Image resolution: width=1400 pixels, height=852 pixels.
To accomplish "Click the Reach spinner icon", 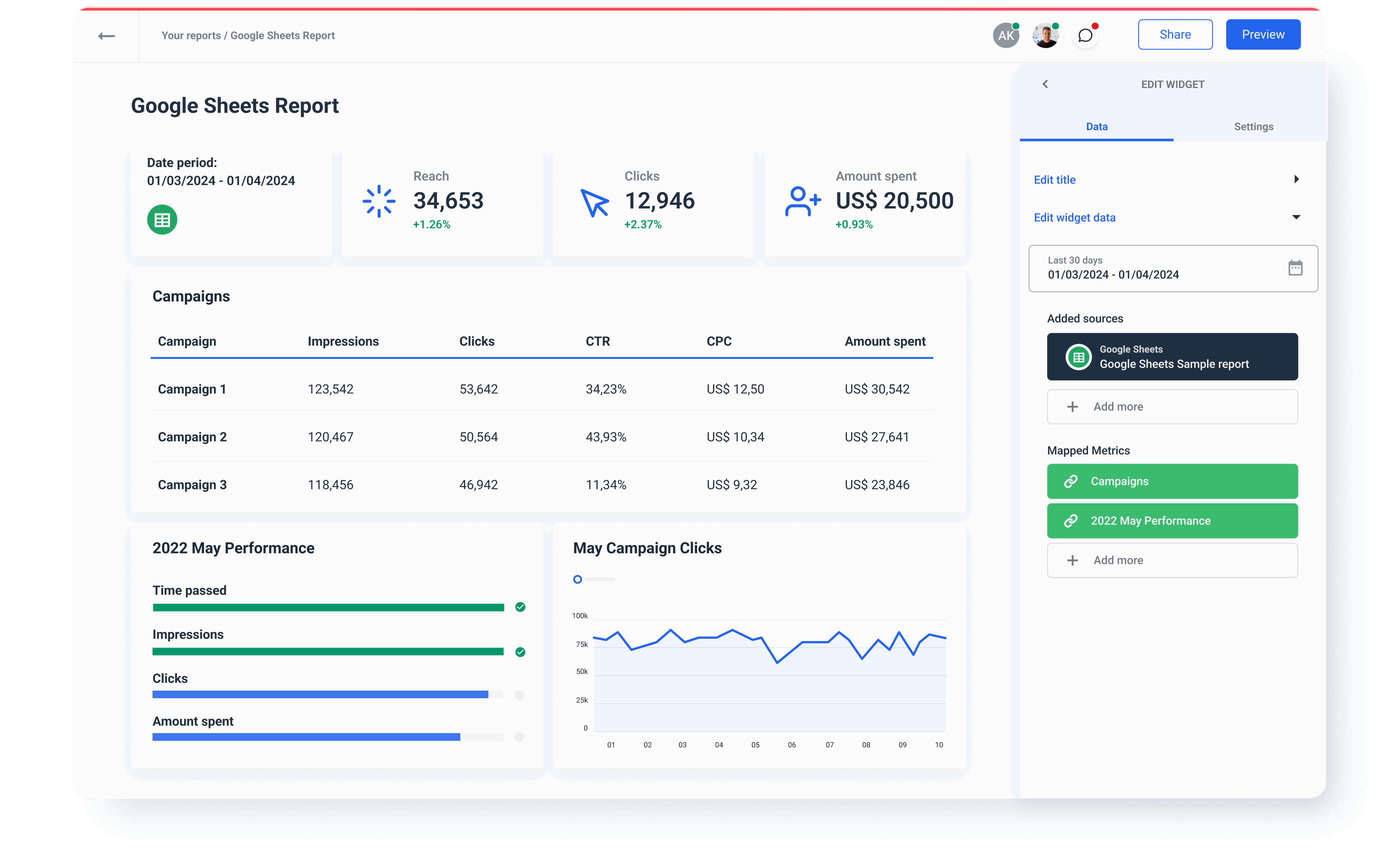I will [378, 200].
